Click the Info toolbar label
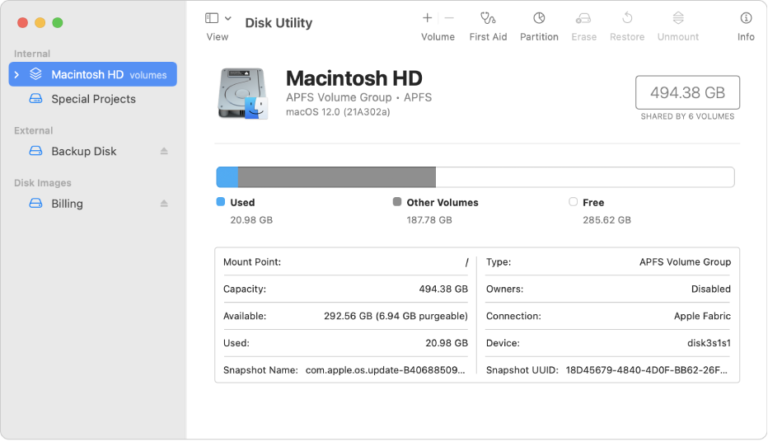This screenshot has width=768, height=442. (746, 37)
